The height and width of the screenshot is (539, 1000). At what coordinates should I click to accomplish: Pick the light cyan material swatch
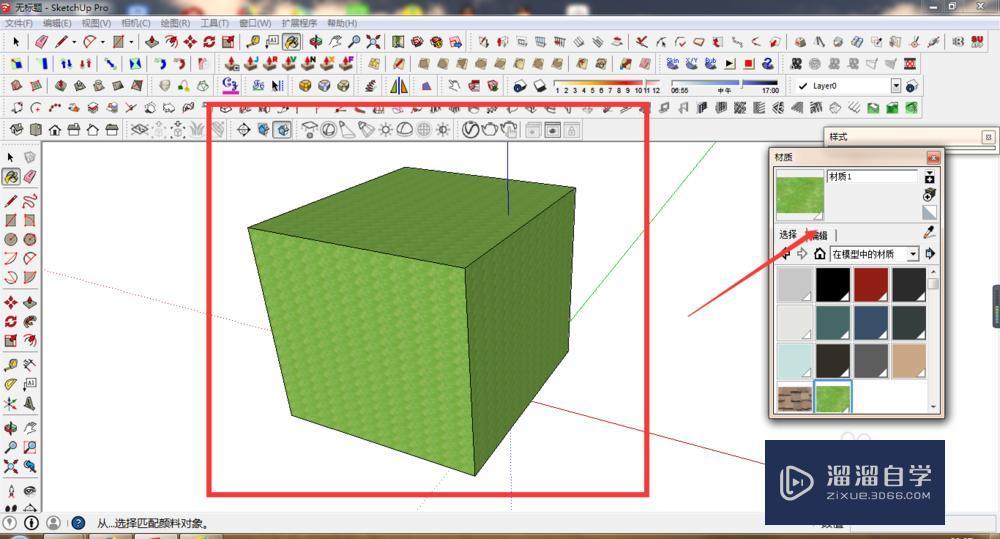(x=795, y=360)
